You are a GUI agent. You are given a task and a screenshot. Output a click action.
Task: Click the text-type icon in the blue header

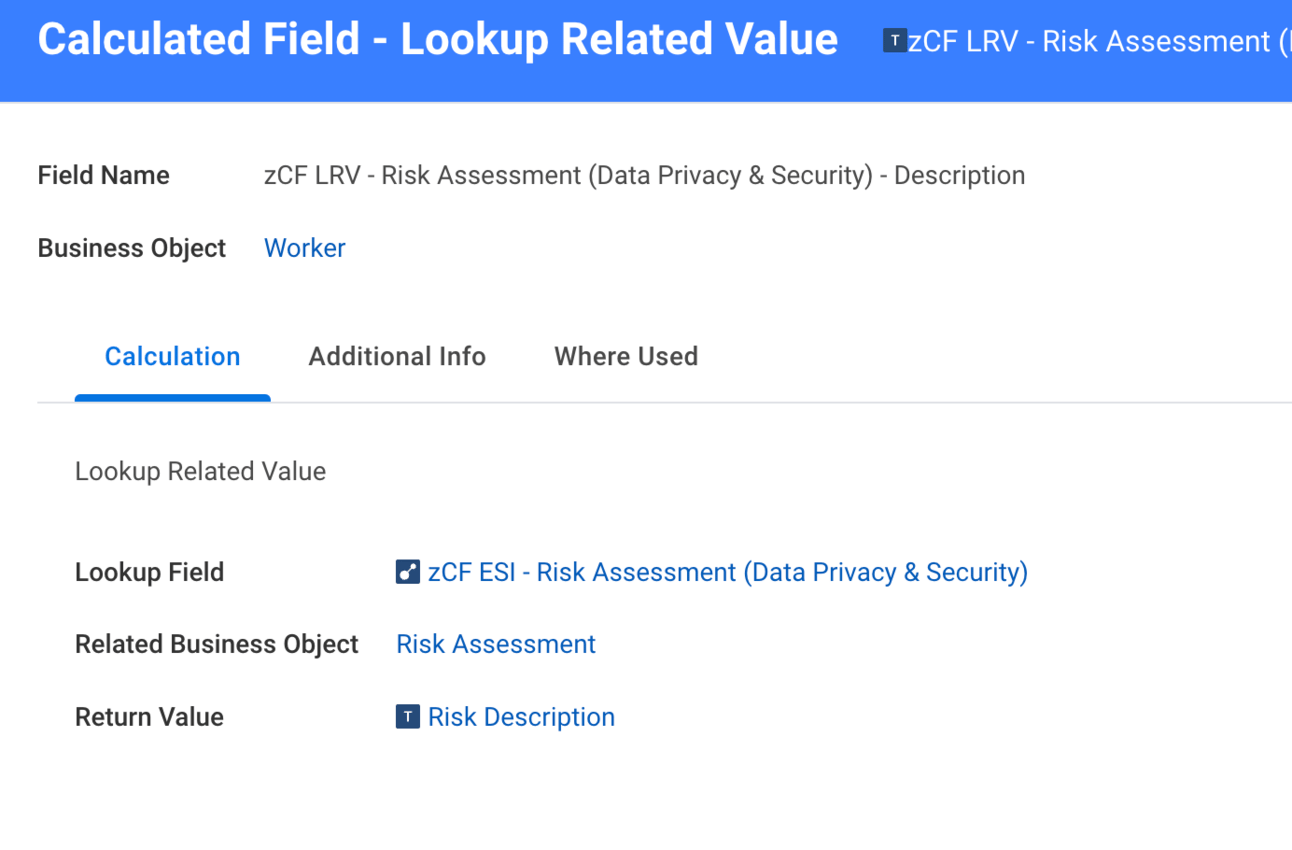894,41
